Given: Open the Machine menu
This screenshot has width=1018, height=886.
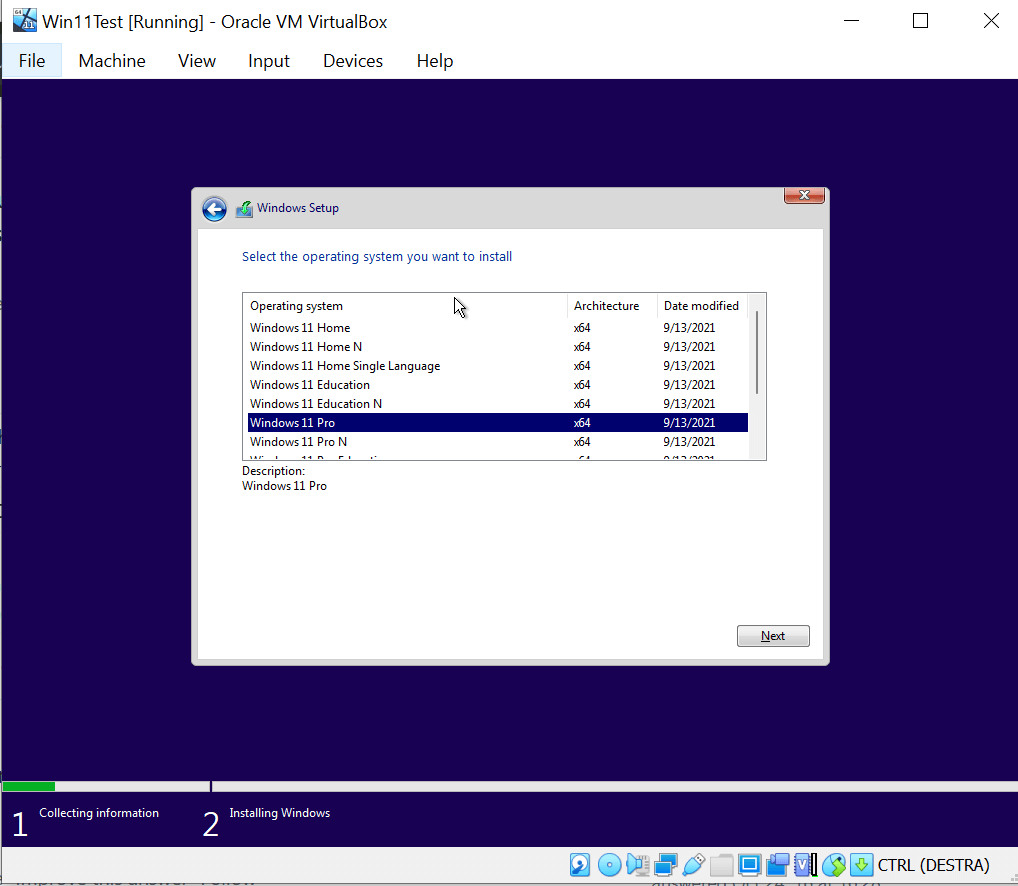Looking at the screenshot, I should [112, 61].
